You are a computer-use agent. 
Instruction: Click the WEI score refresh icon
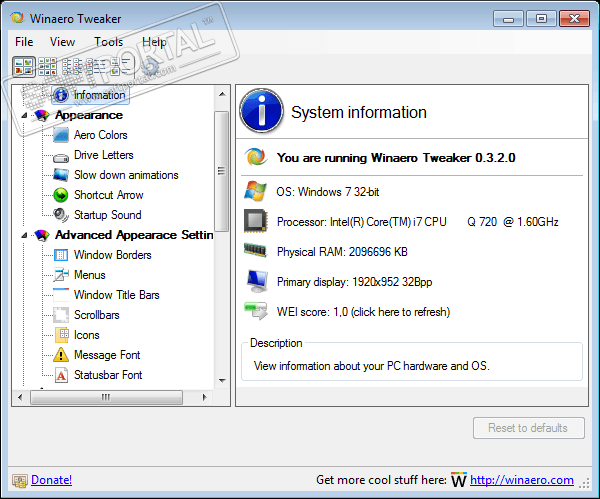[x=256, y=311]
